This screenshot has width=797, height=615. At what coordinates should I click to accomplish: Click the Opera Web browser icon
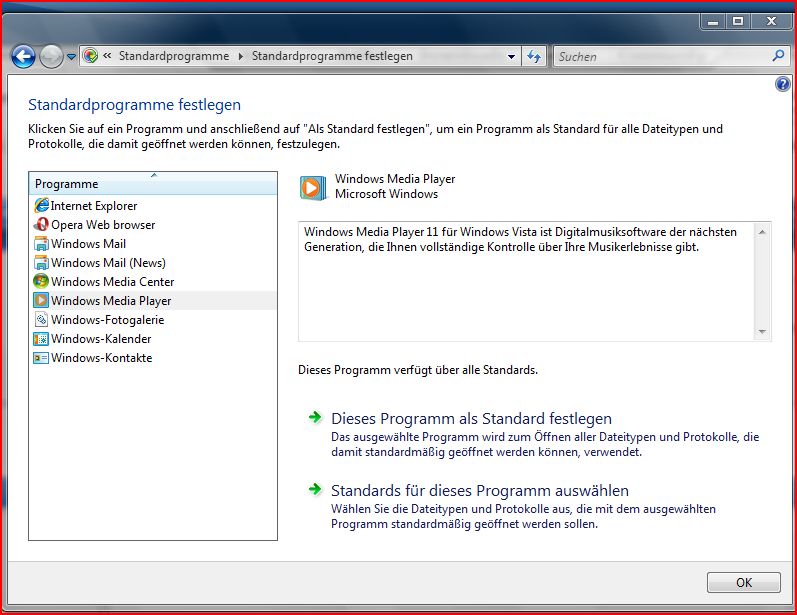point(41,224)
